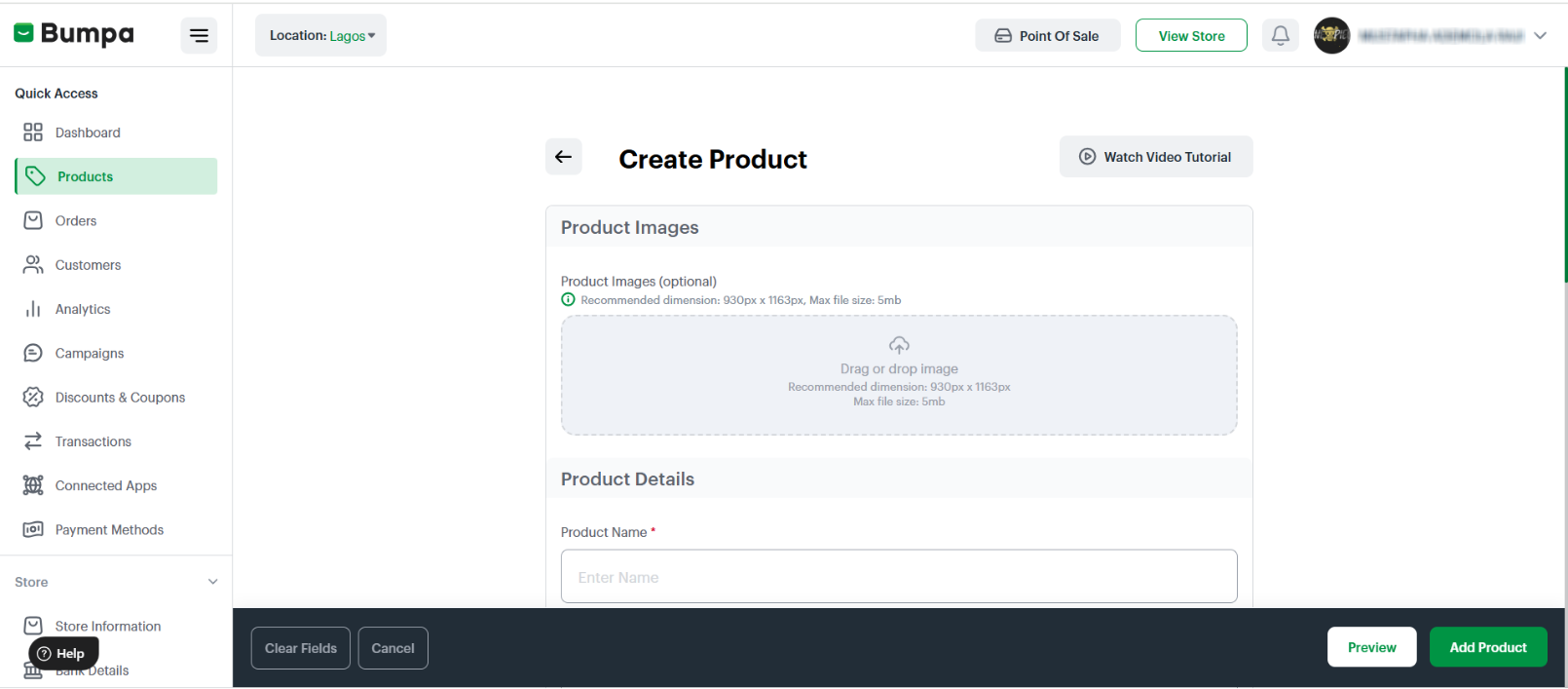Click the Products tag icon
This screenshot has width=1568, height=689.
click(36, 176)
